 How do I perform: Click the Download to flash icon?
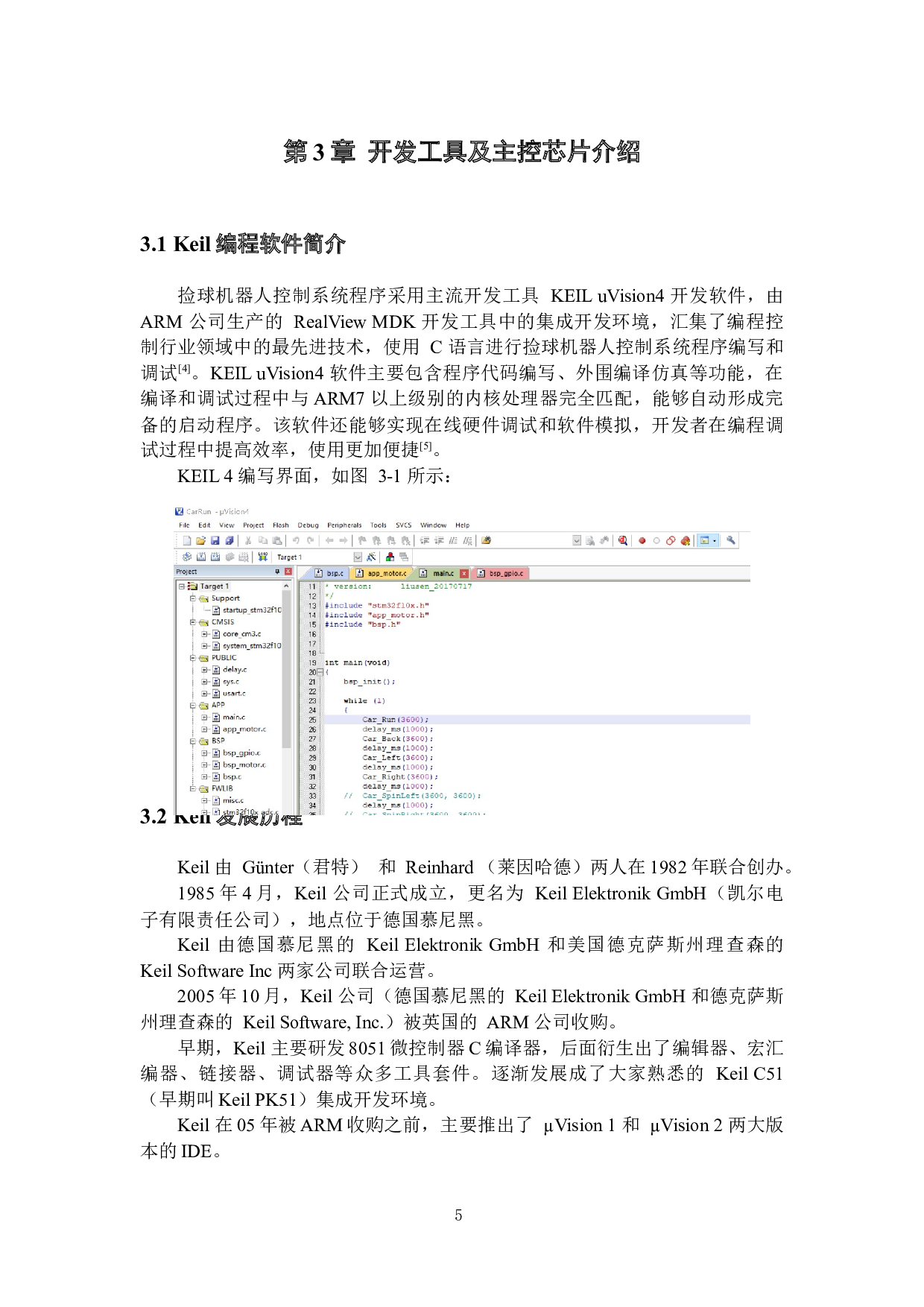(x=263, y=557)
